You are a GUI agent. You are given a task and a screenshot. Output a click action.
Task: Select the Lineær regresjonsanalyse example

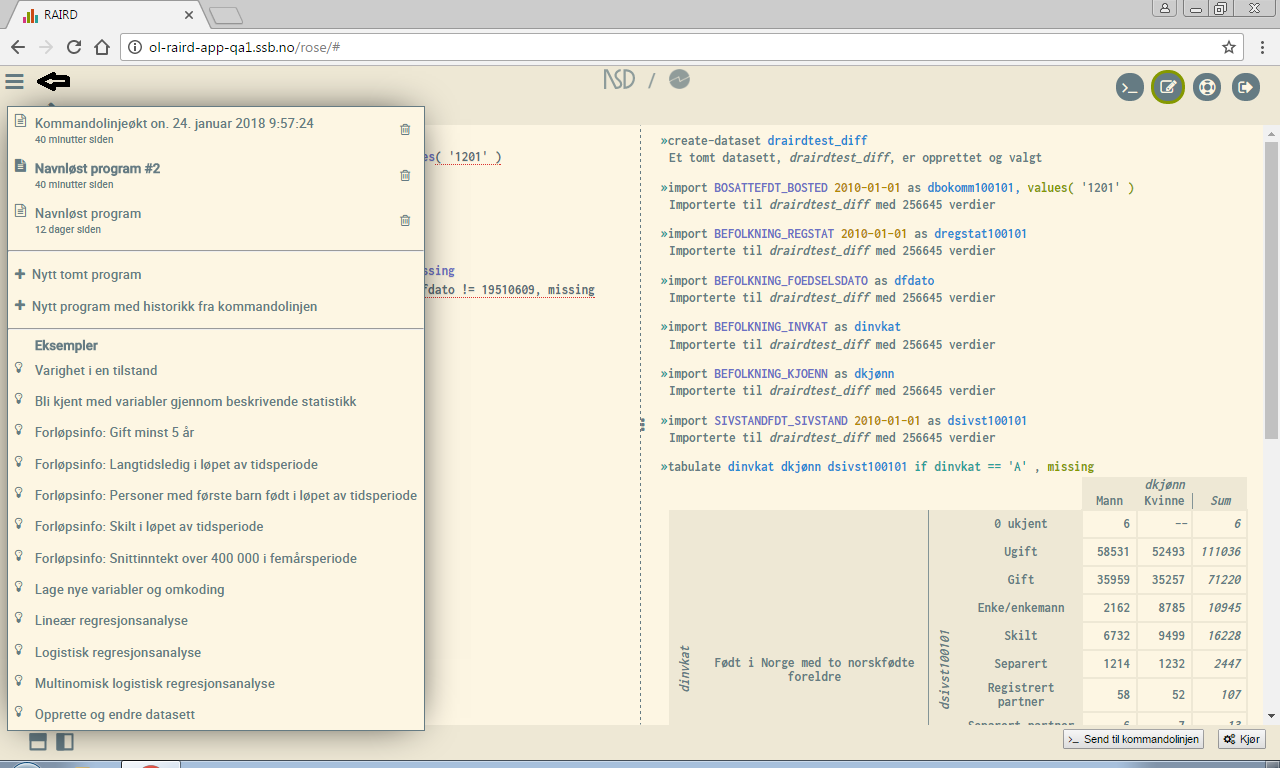[111, 620]
